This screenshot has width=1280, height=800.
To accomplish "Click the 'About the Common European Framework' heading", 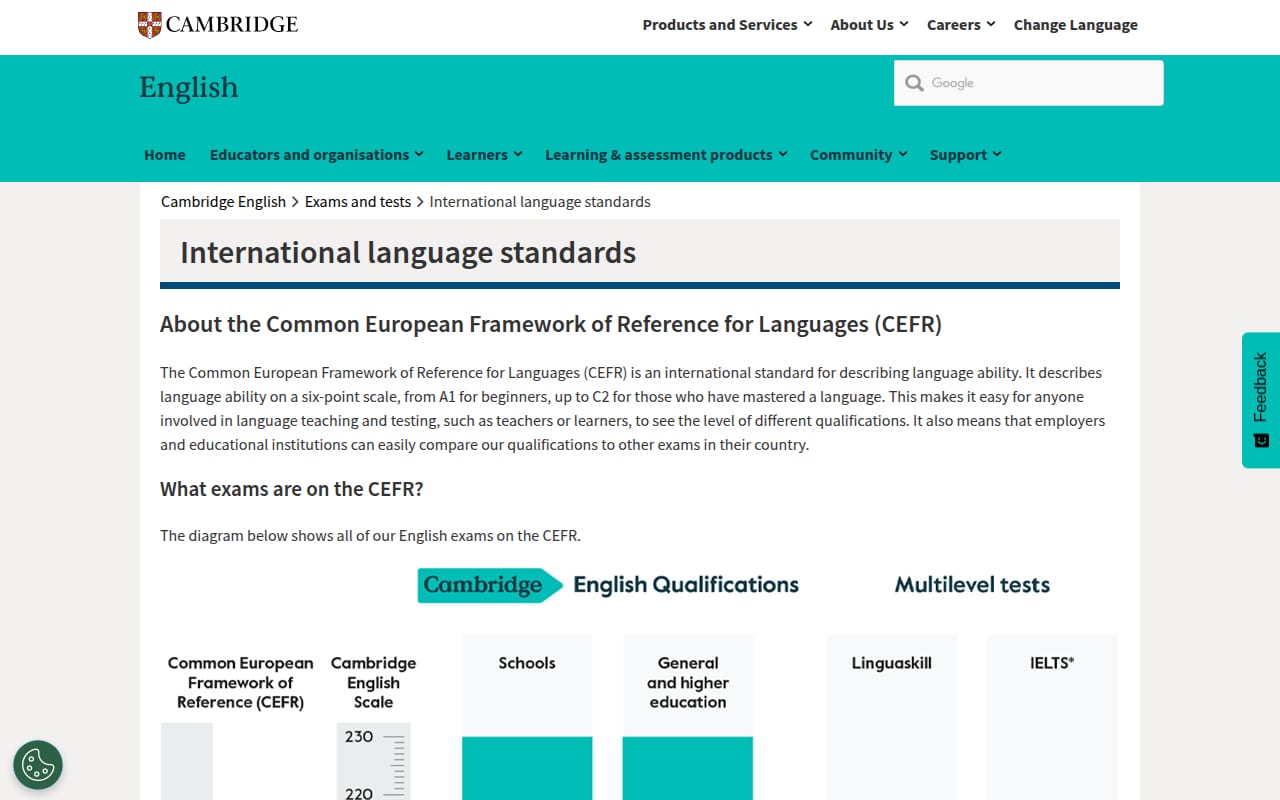I will tap(551, 324).
